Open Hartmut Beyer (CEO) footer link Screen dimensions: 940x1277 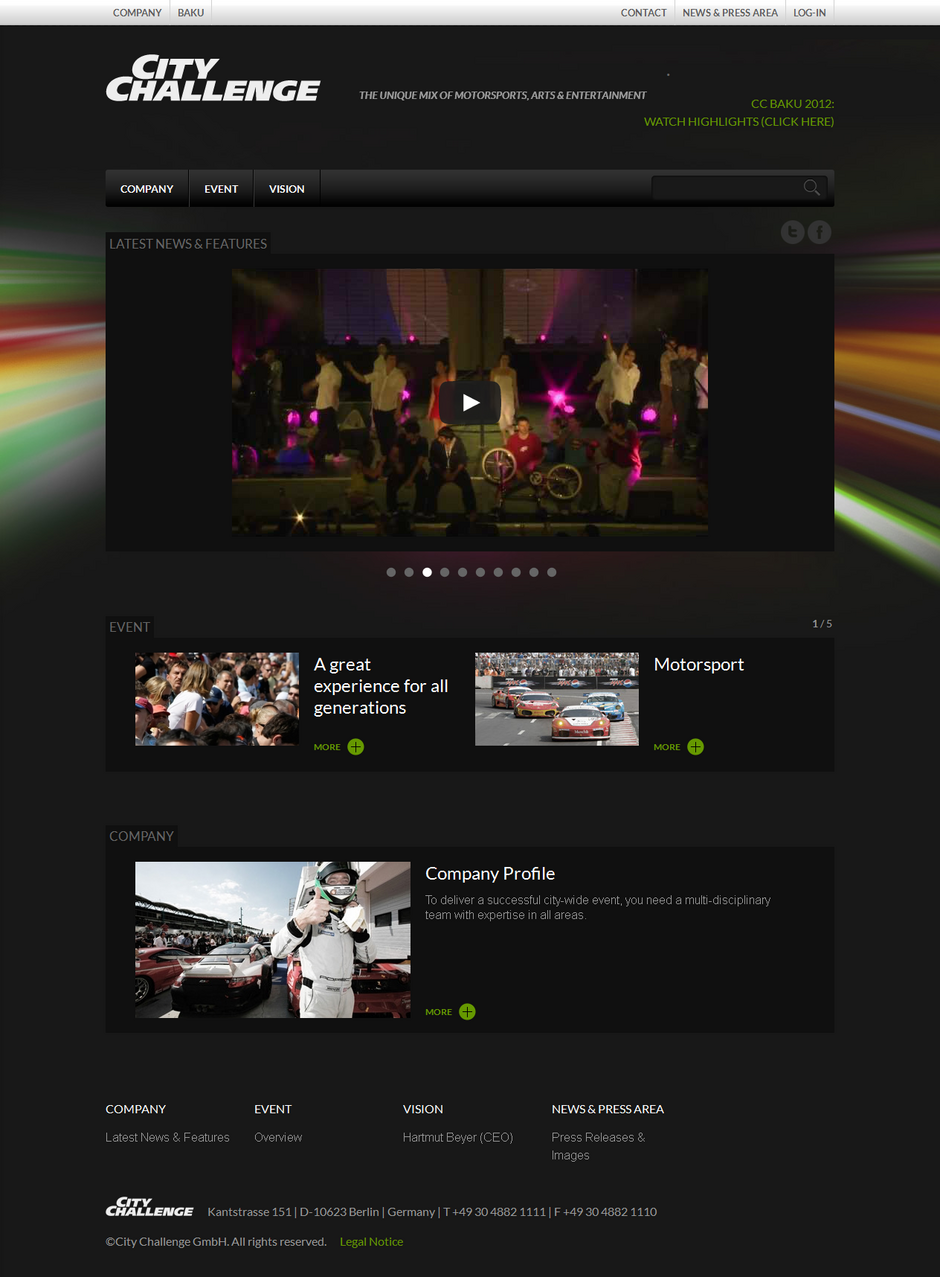(x=458, y=1137)
